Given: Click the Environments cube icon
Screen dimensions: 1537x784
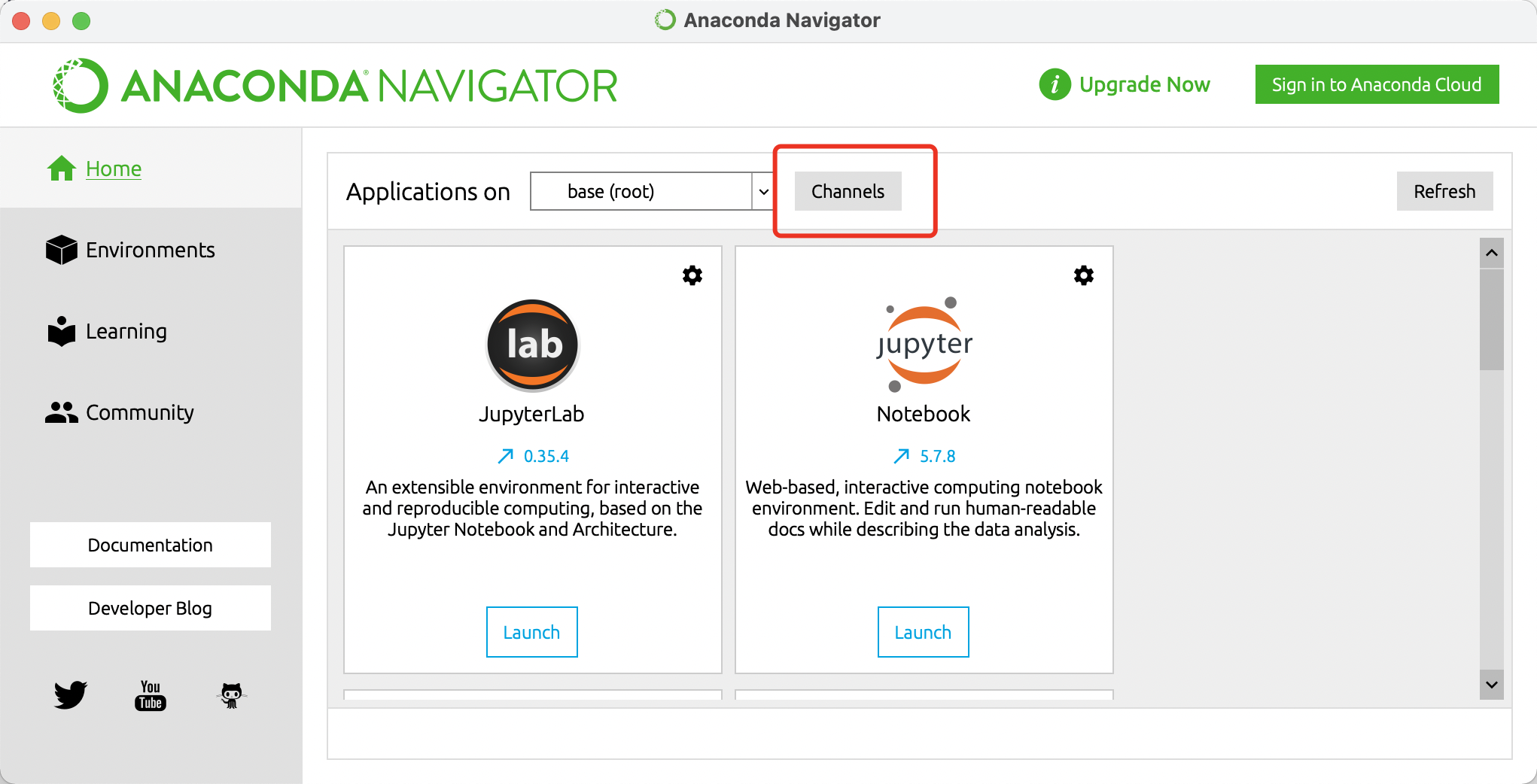Looking at the screenshot, I should pyautogui.click(x=62, y=250).
